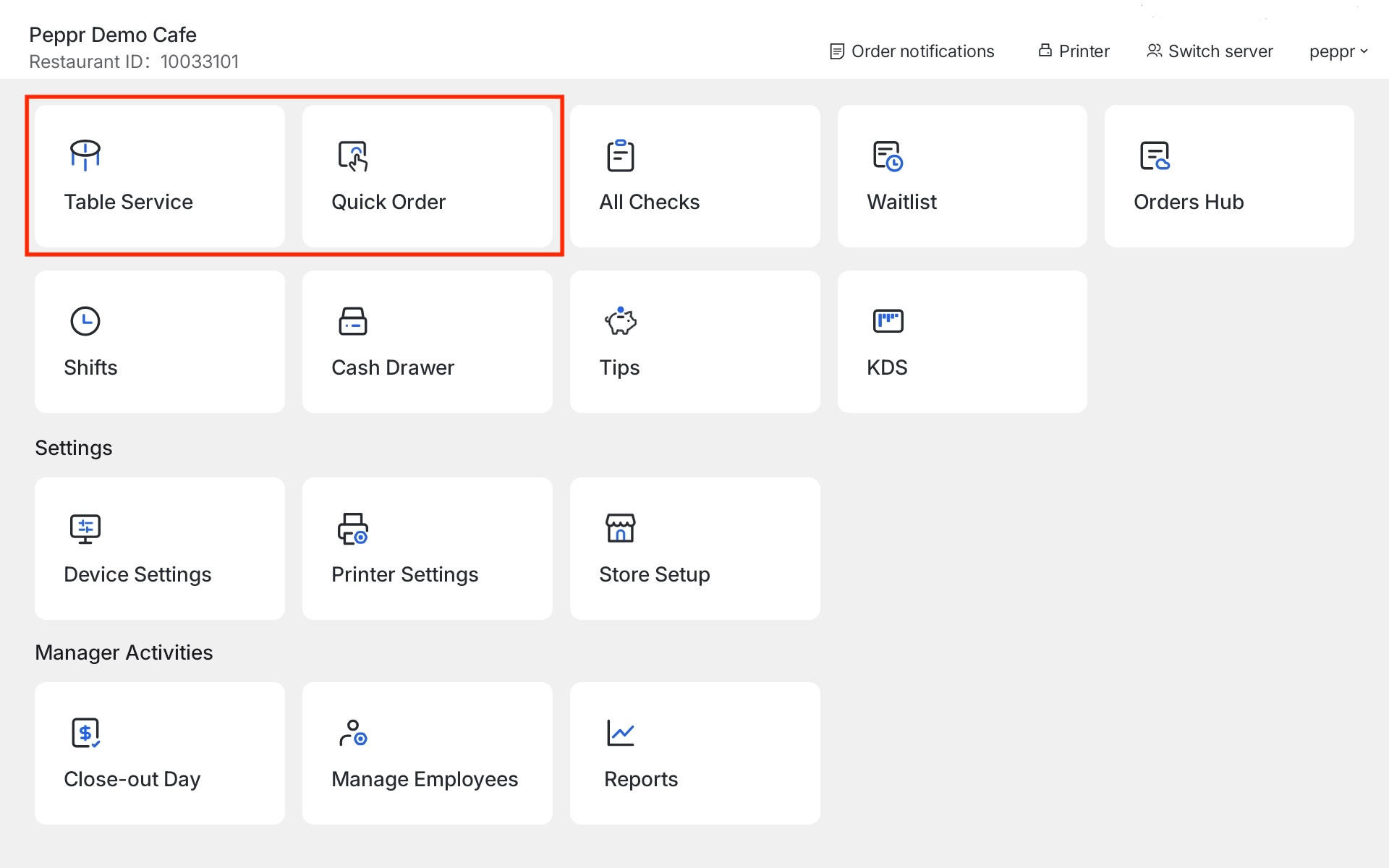Expand the peppr account dropdown

[x=1338, y=51]
